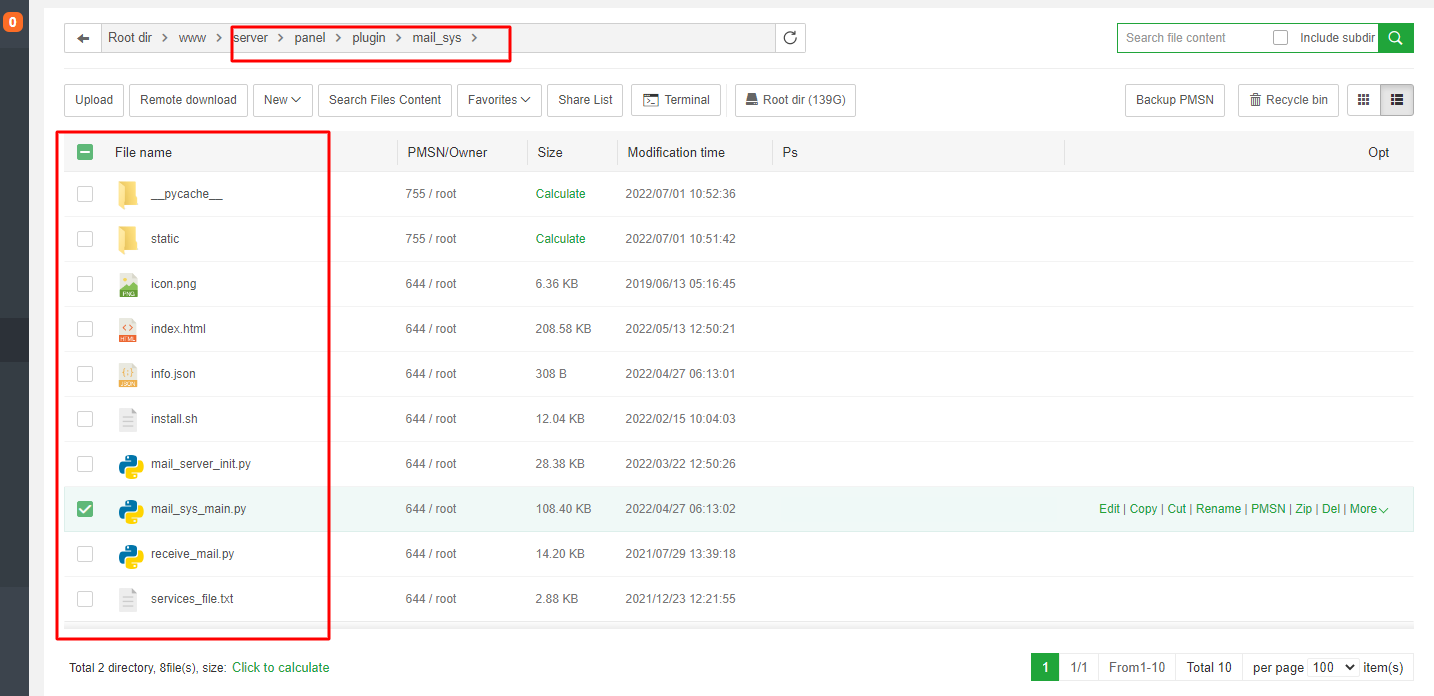Enable the Include subdir checkbox
The height and width of the screenshot is (696, 1434).
point(1280,38)
